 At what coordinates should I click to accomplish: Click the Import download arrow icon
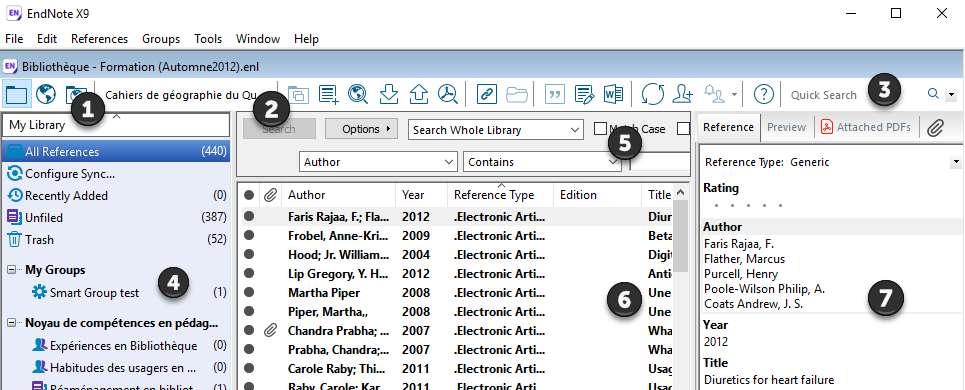(x=389, y=94)
